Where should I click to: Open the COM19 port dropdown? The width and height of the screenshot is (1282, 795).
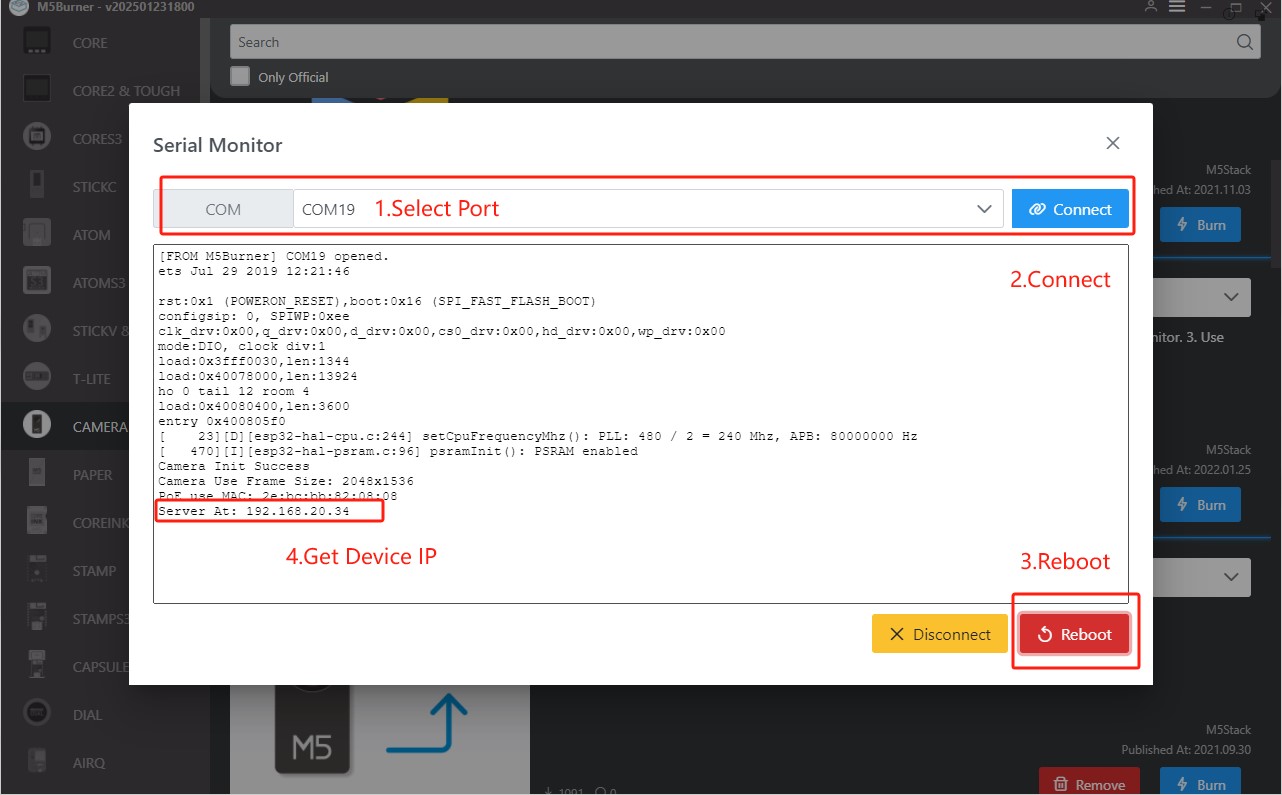coord(648,209)
